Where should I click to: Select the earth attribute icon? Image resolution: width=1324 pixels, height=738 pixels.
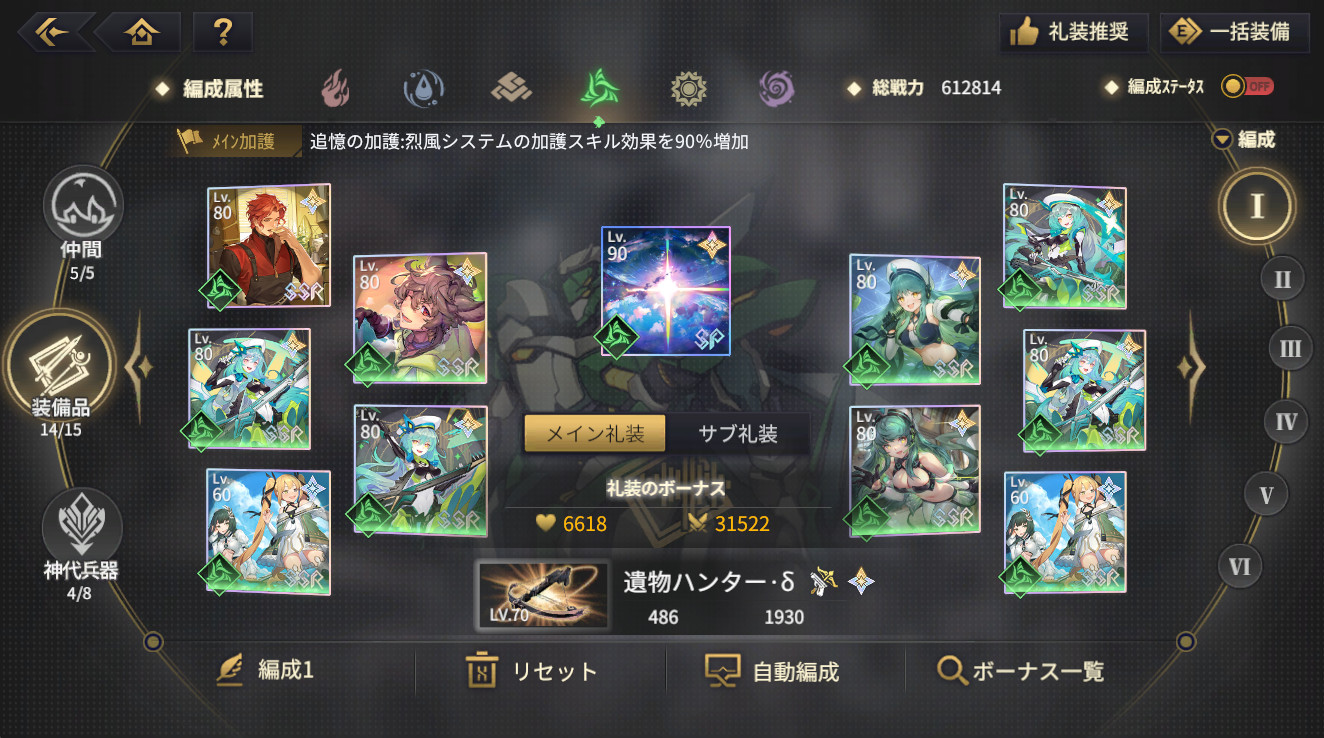coord(511,89)
